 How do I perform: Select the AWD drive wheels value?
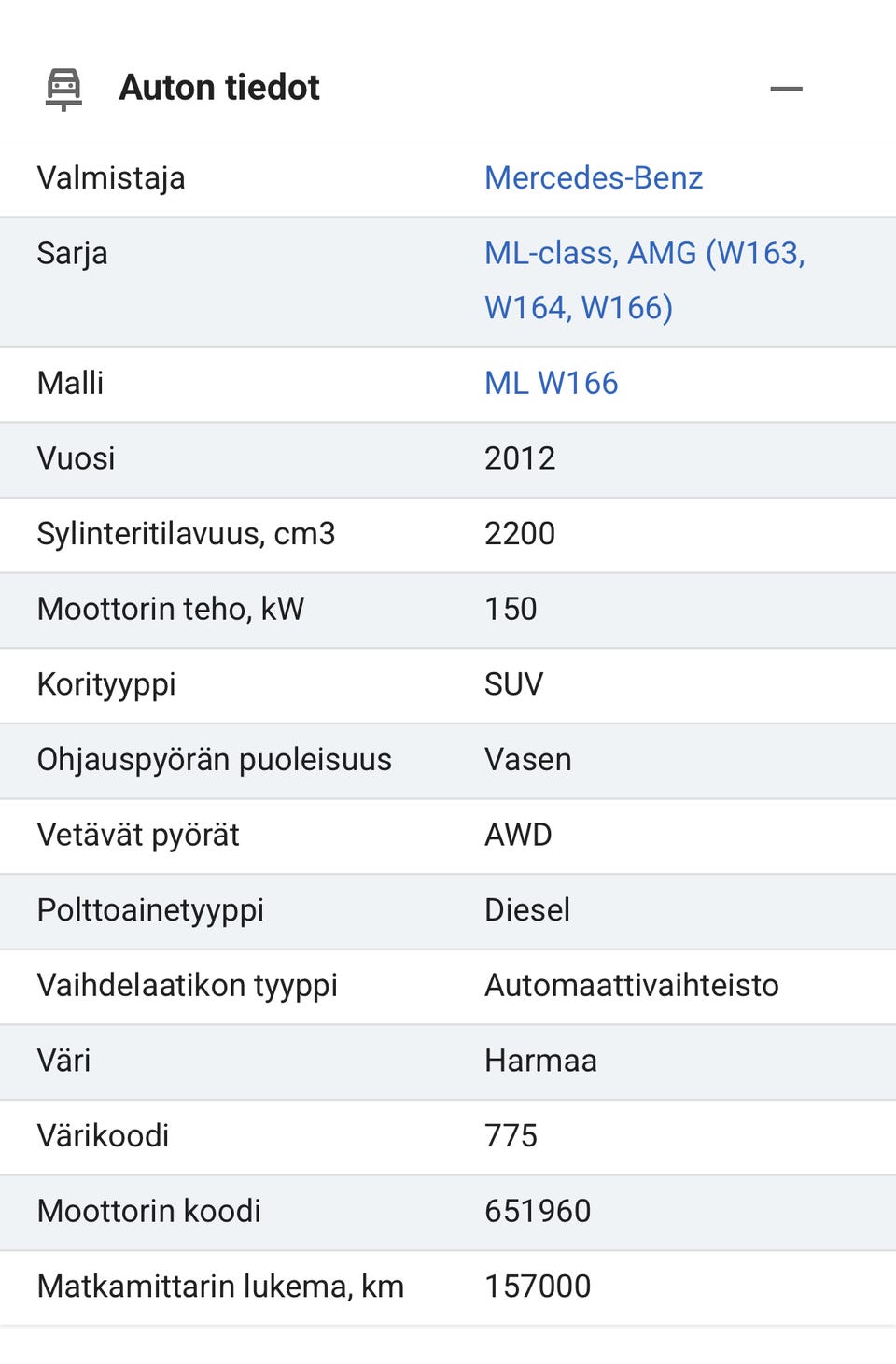point(518,835)
